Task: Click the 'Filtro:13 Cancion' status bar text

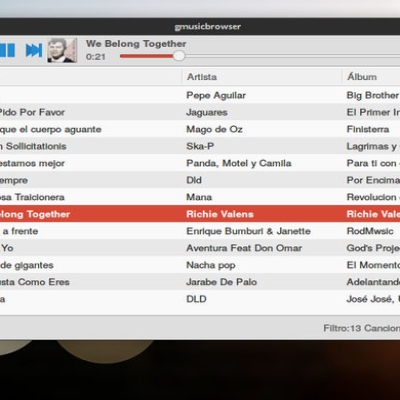Action: click(362, 328)
